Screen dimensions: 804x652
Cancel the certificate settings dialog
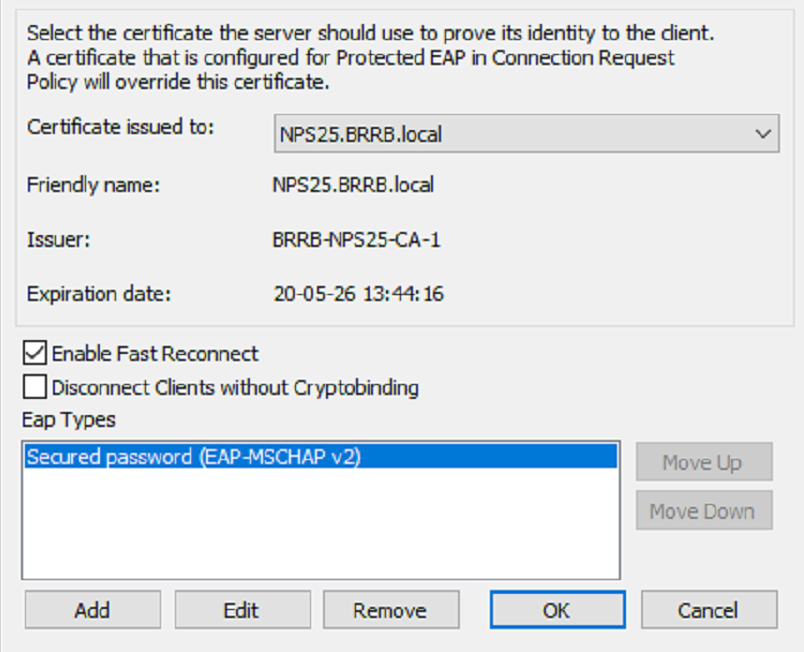708,610
